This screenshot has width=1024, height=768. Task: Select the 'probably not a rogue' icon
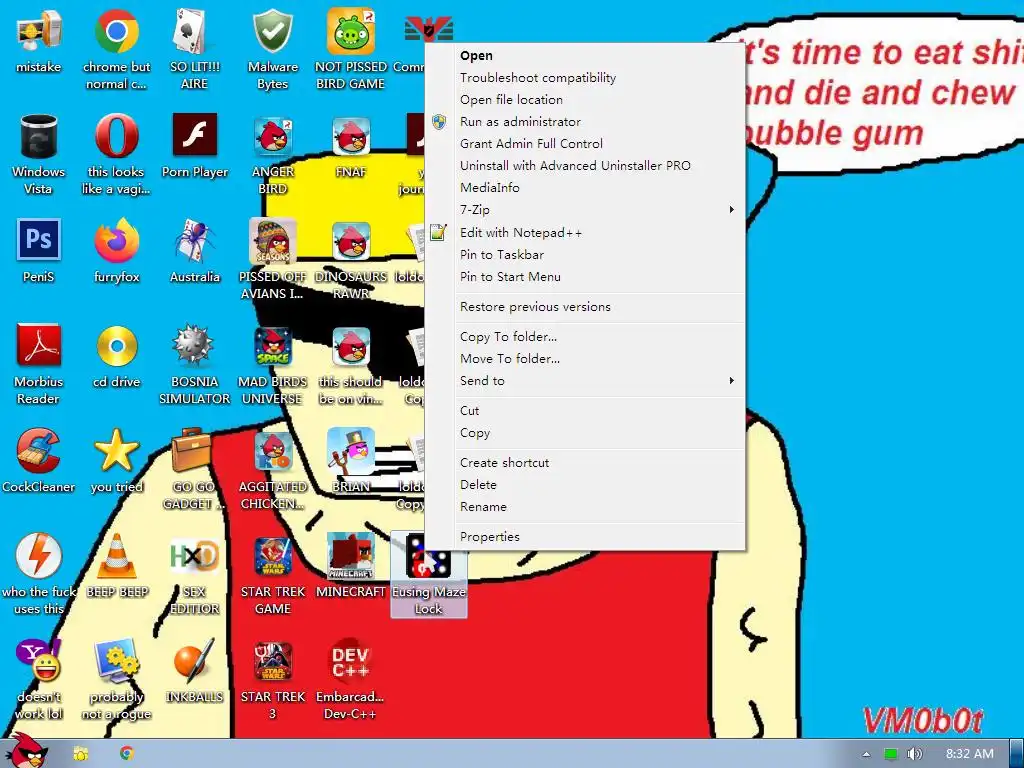coord(116,680)
